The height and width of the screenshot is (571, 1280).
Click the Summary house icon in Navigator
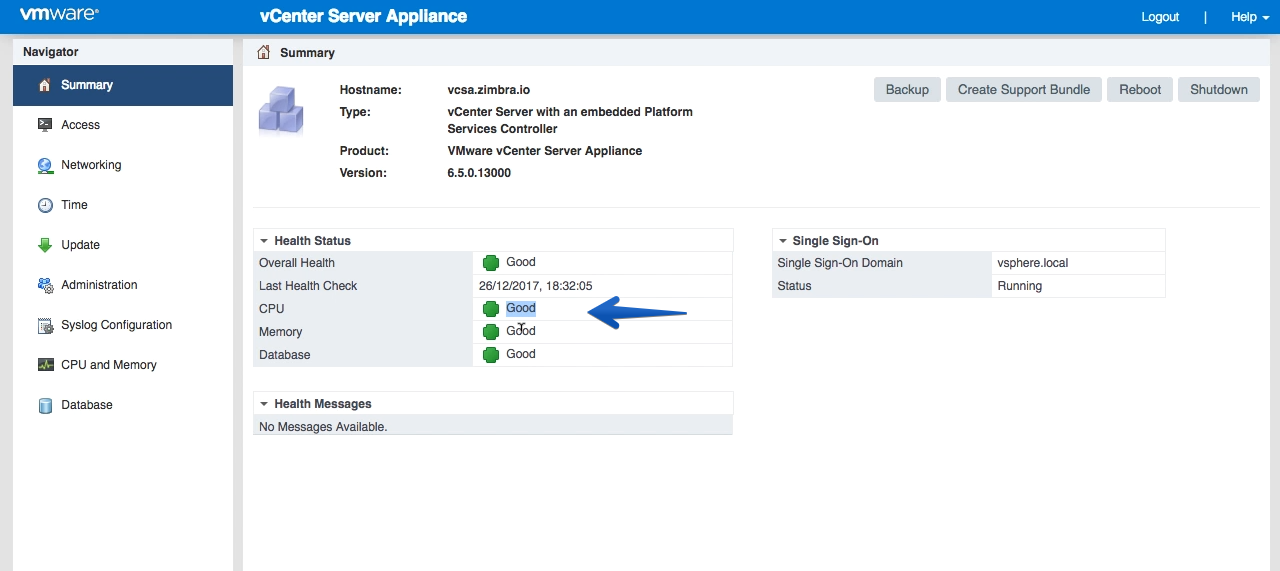coord(44,85)
